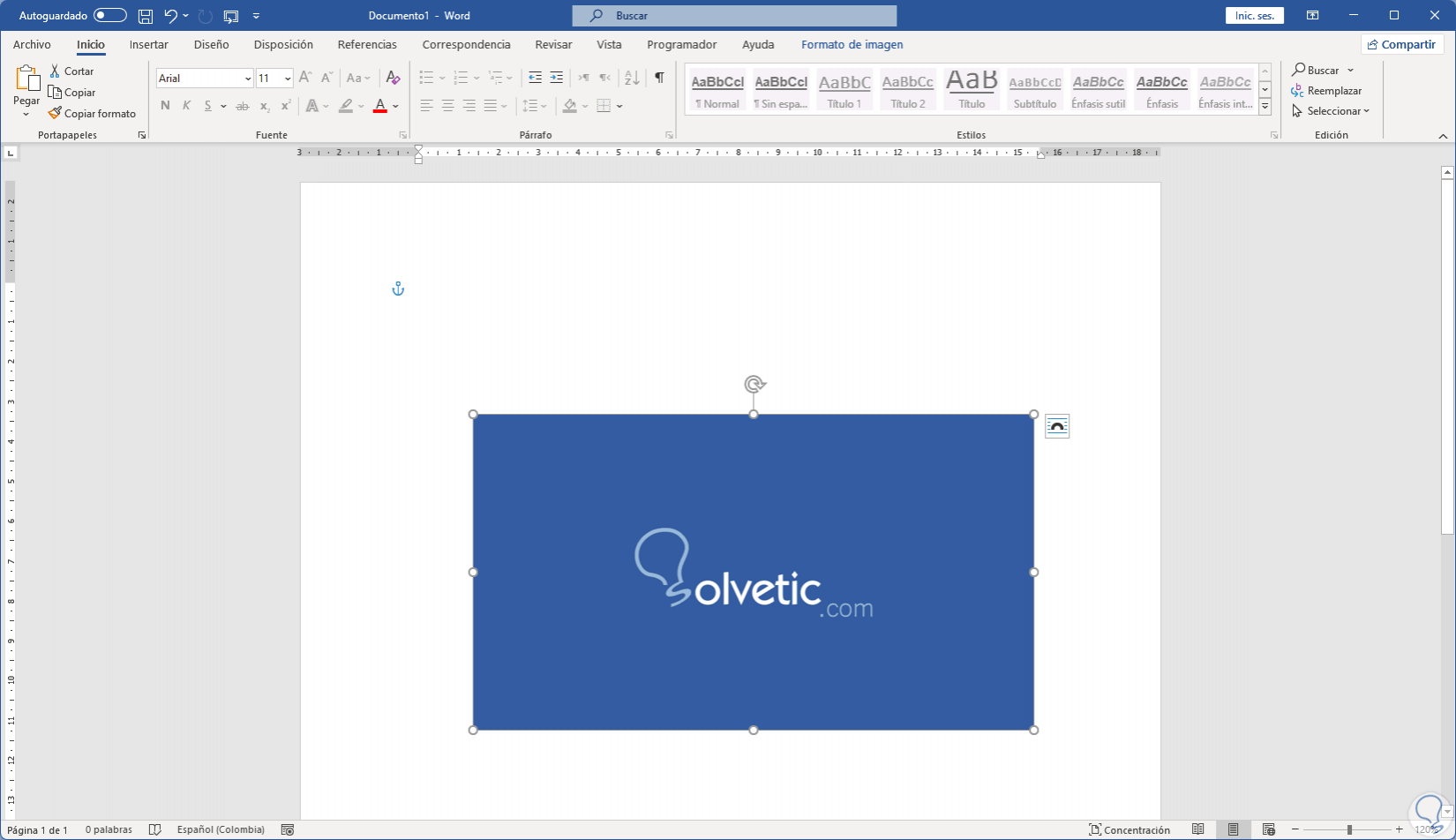The height and width of the screenshot is (840, 1456).
Task: Toggle strikethrough (ab) formatting
Action: click(x=243, y=106)
